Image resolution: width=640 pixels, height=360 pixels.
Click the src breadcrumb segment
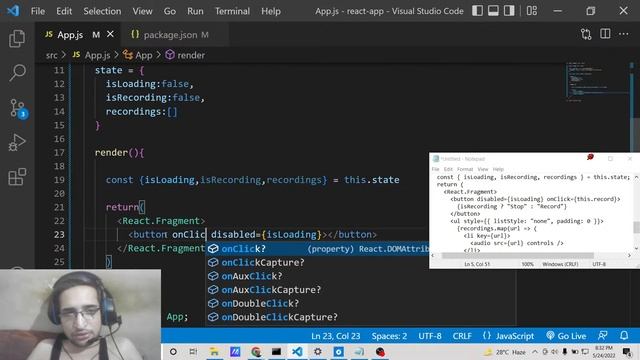[51, 55]
